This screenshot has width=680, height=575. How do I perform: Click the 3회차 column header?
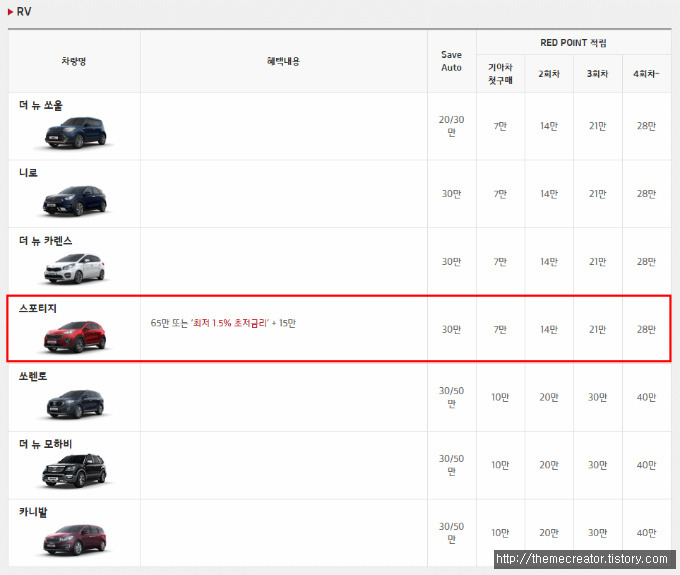click(x=598, y=74)
